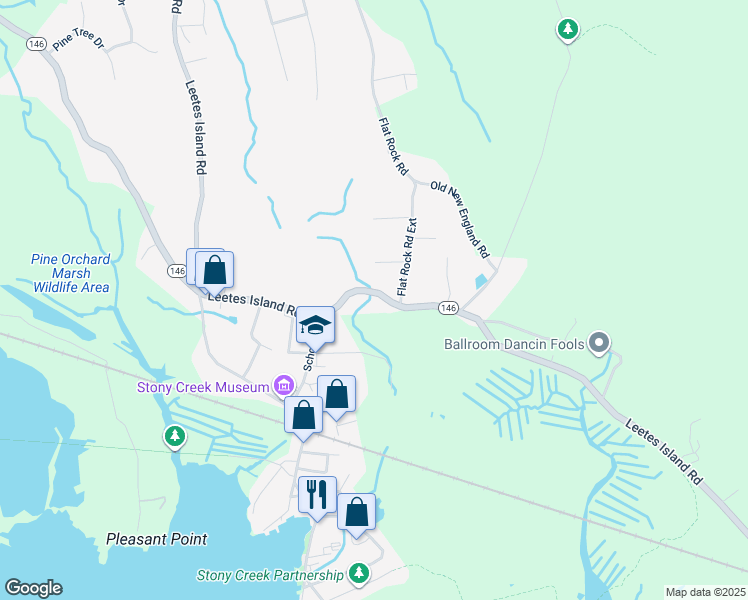Viewport: 748px width, 600px height.
Task: Click the Stony Creek Partnership text label
Action: (270, 575)
